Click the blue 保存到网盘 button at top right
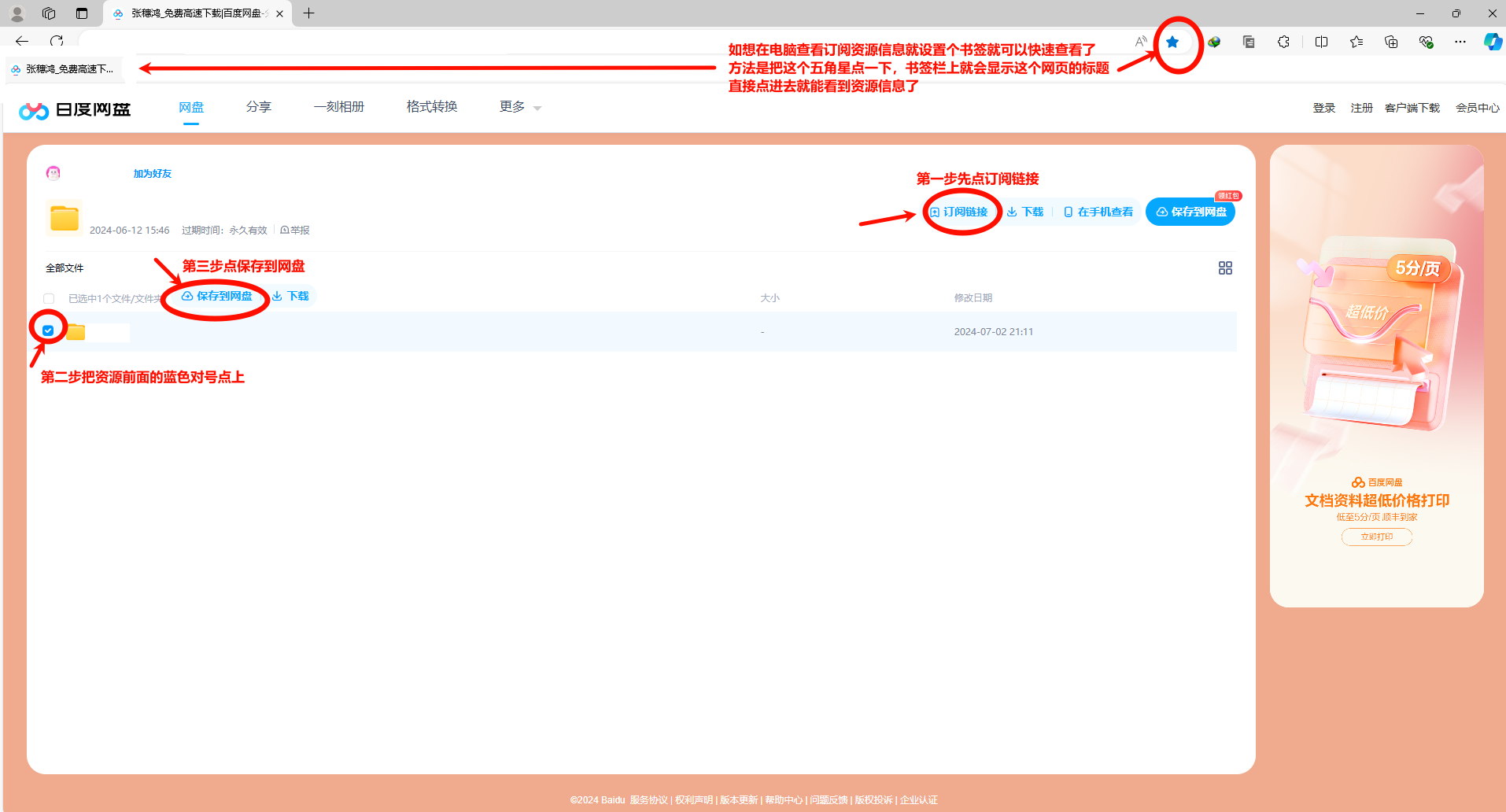1506x812 pixels. coord(1190,212)
